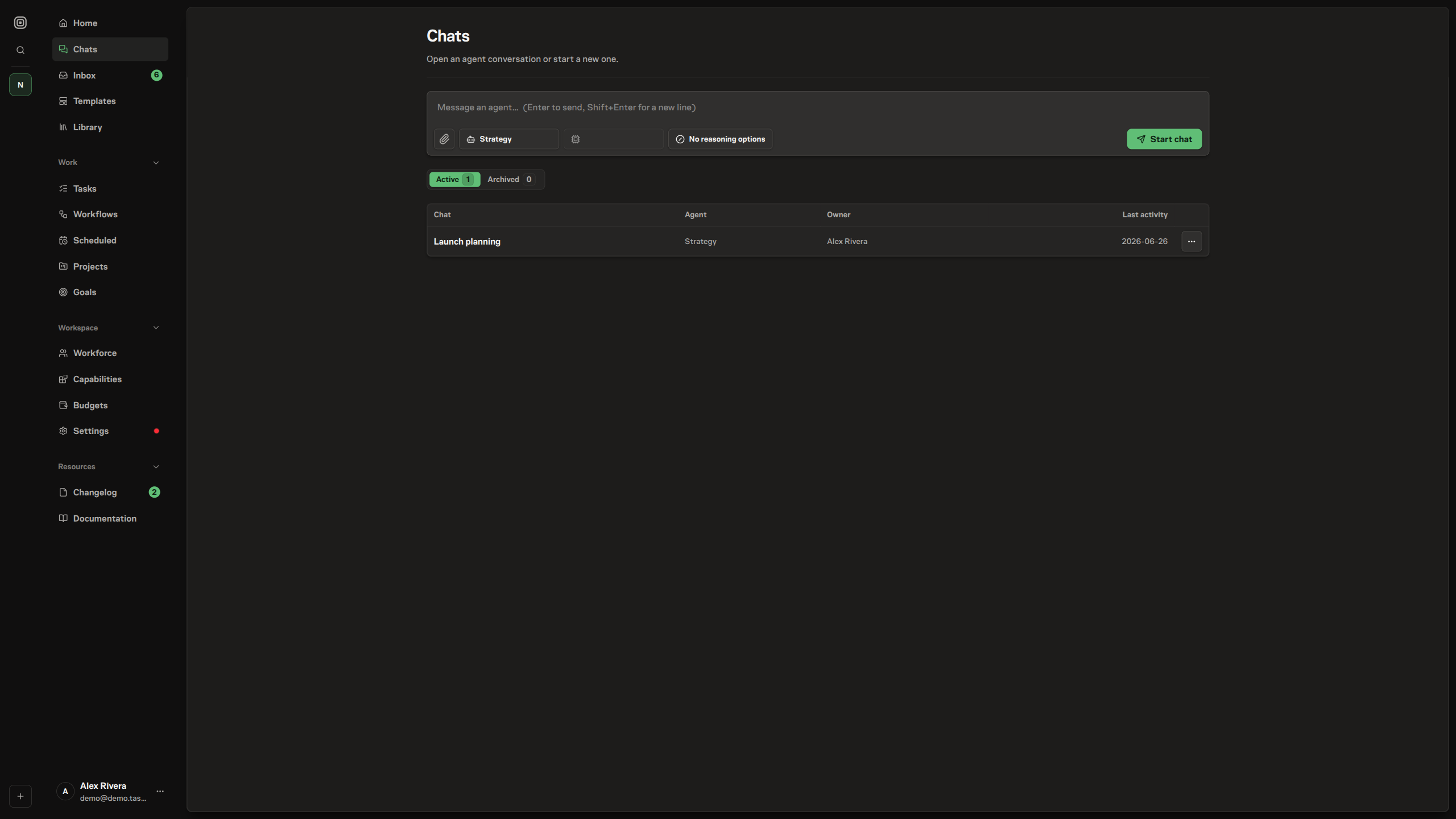Click the Documentation book icon
Image resolution: width=1456 pixels, height=819 pixels.
tap(63, 518)
